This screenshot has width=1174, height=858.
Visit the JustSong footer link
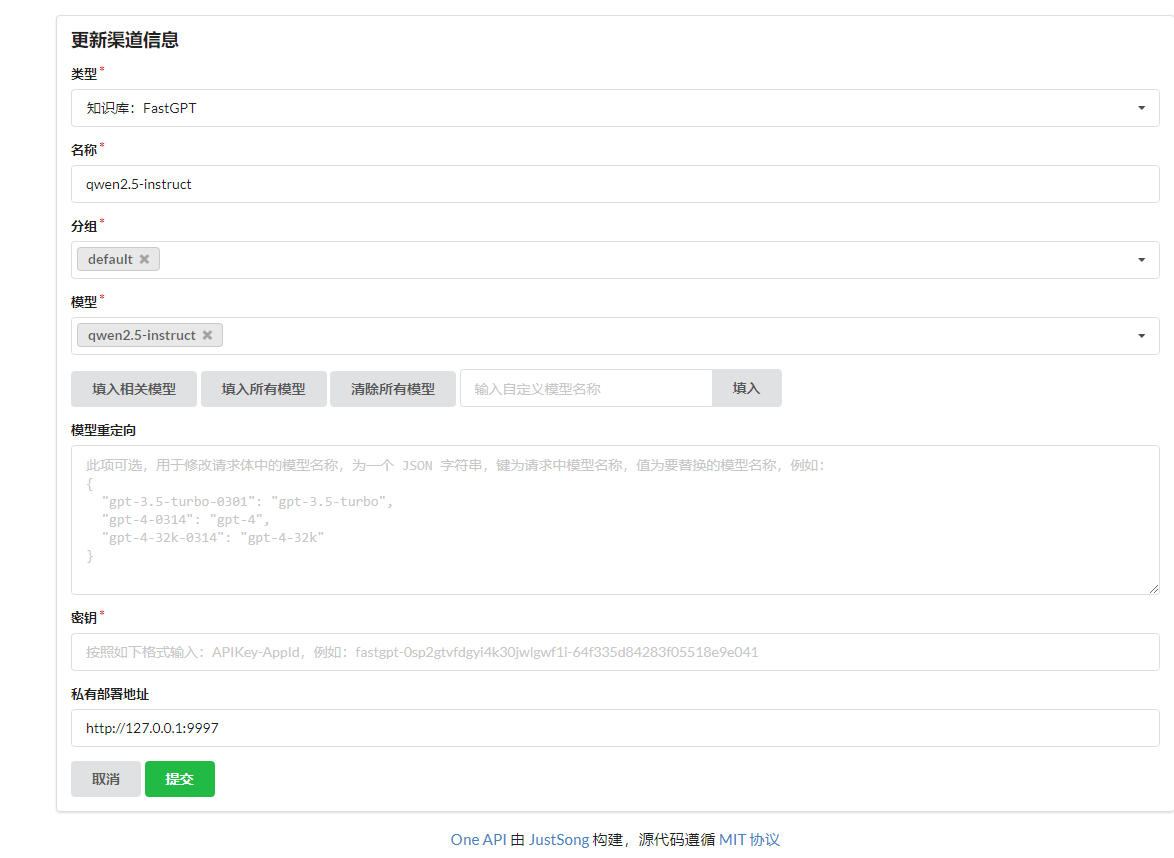pyautogui.click(x=559, y=840)
